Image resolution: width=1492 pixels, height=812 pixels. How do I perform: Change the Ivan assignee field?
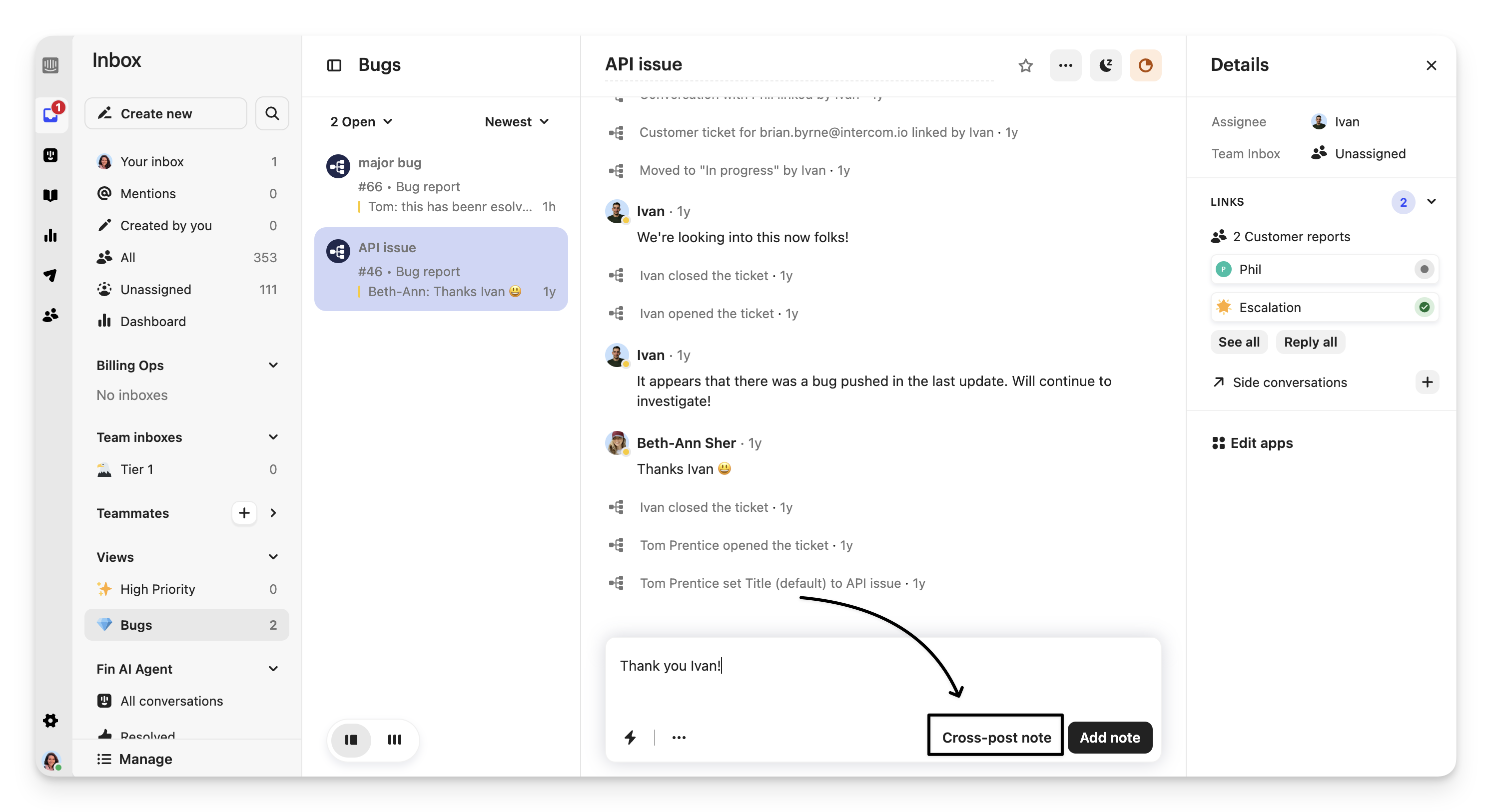click(1335, 121)
